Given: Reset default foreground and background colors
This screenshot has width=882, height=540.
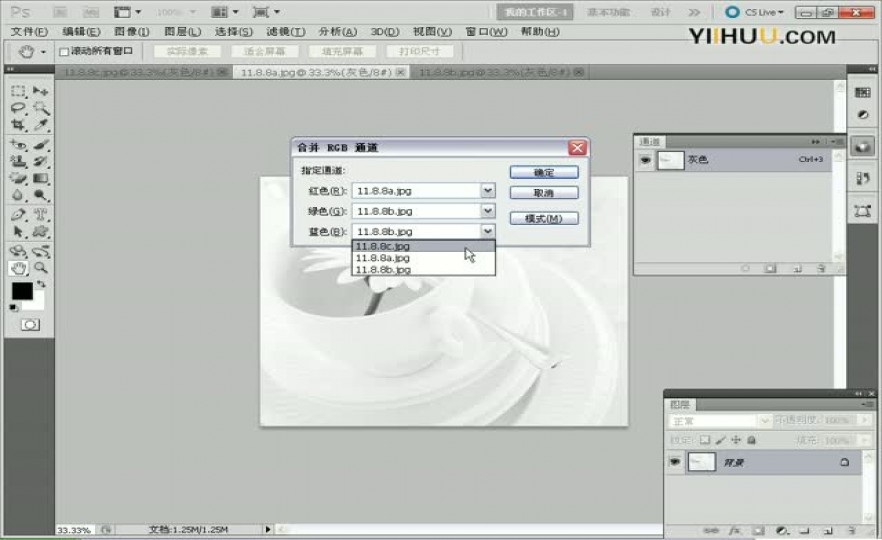Looking at the screenshot, I should (x=14, y=308).
